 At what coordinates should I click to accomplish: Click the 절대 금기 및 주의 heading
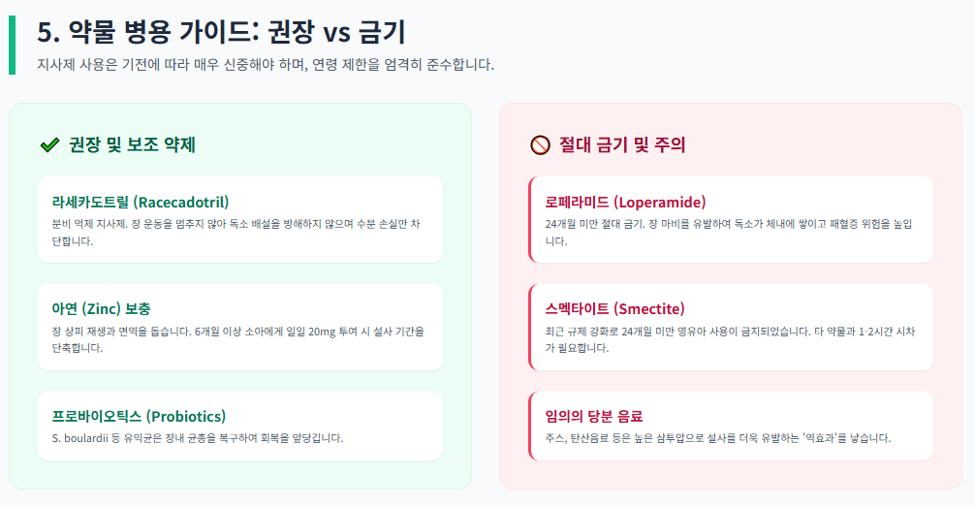622,145
